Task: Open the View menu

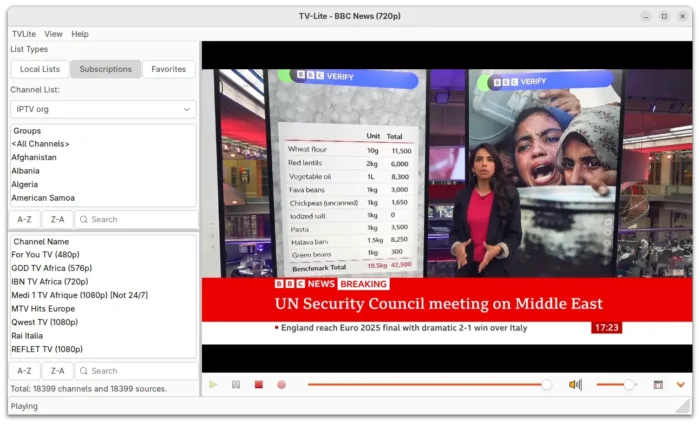Action: pos(53,34)
